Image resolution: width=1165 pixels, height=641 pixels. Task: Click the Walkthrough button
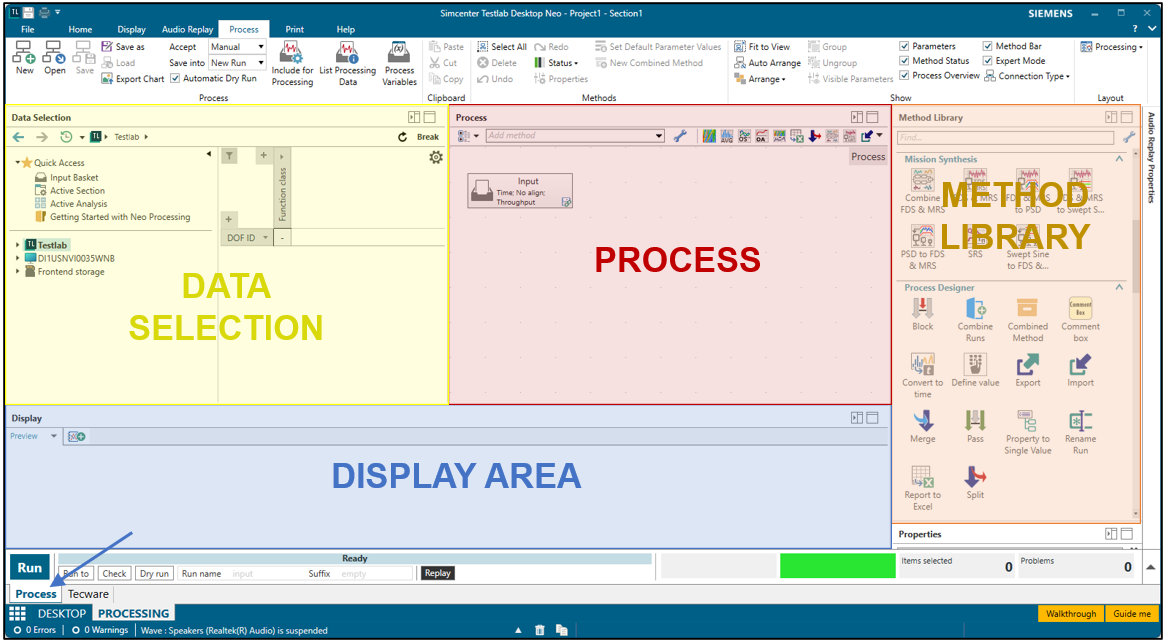1070,613
